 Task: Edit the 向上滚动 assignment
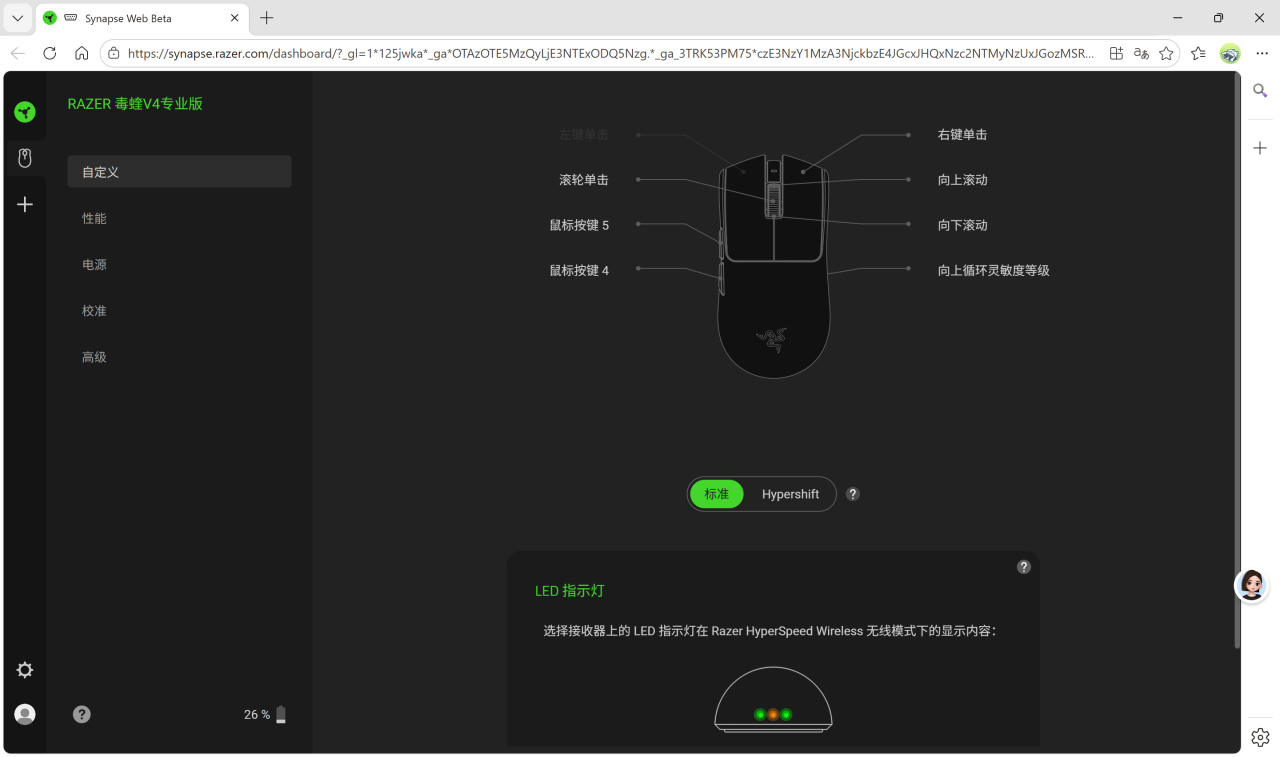962,180
